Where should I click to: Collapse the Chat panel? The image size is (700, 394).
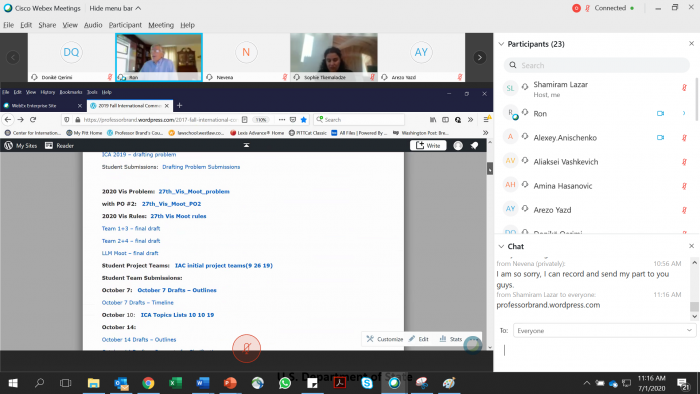501,246
